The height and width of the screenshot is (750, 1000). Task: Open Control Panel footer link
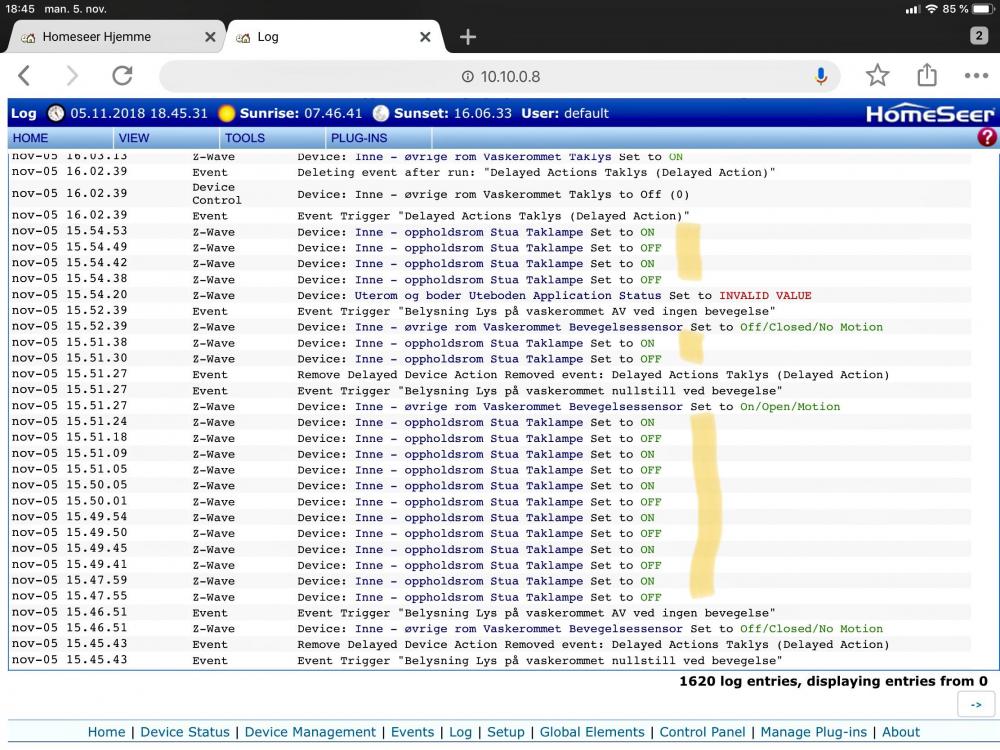[702, 732]
